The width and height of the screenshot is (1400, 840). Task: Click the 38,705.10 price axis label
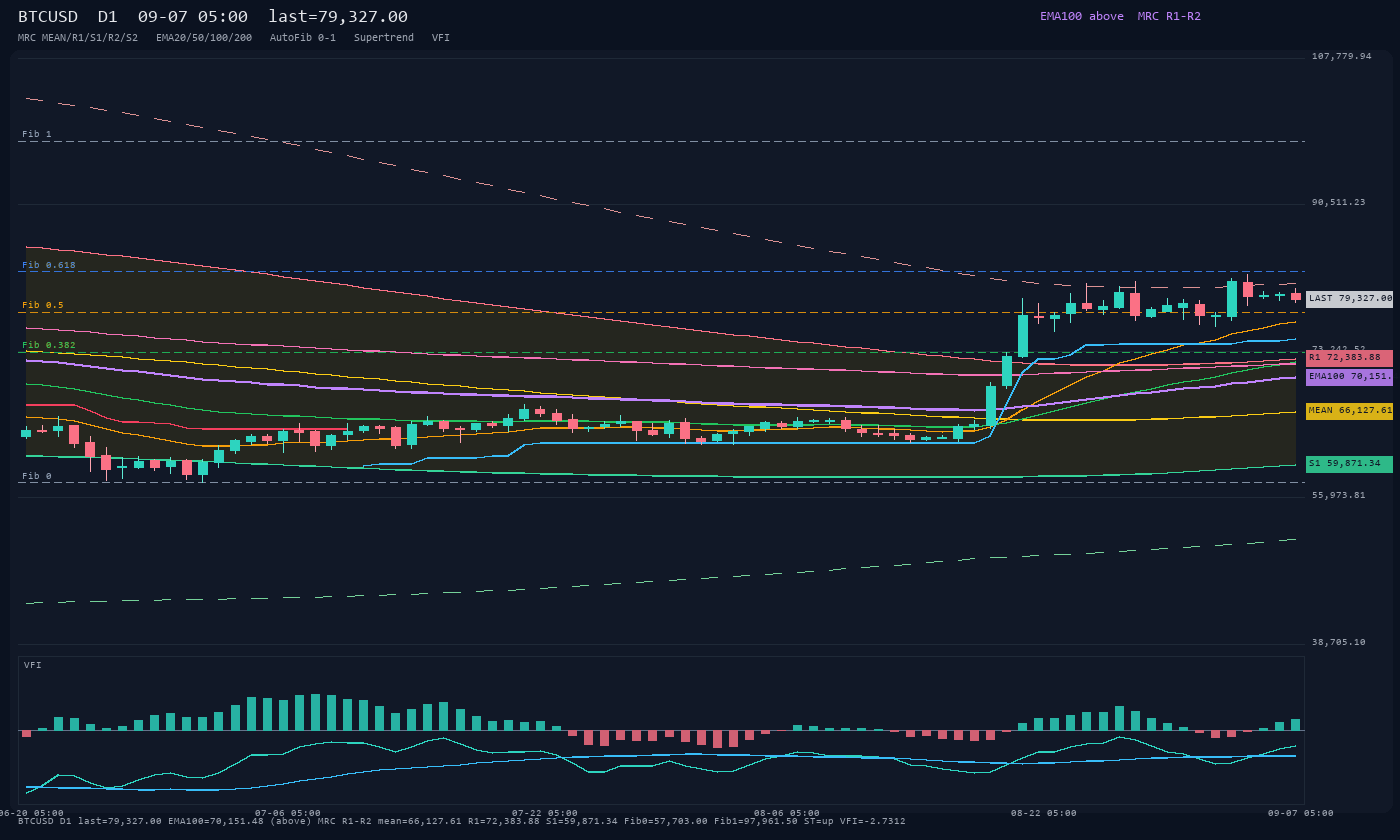point(1339,642)
